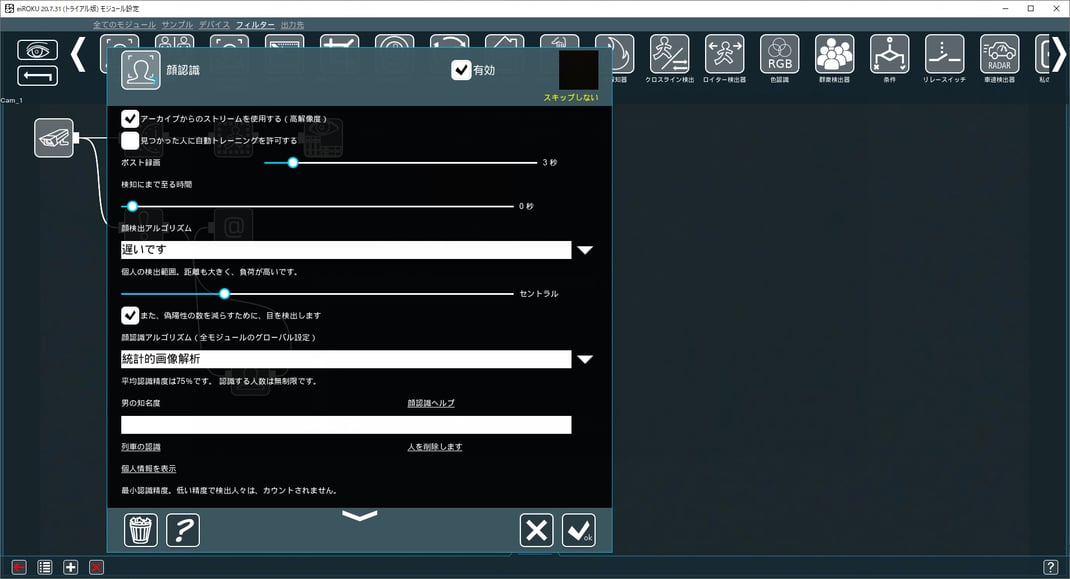Toggle detect eyes to reduce false positives

point(130,315)
